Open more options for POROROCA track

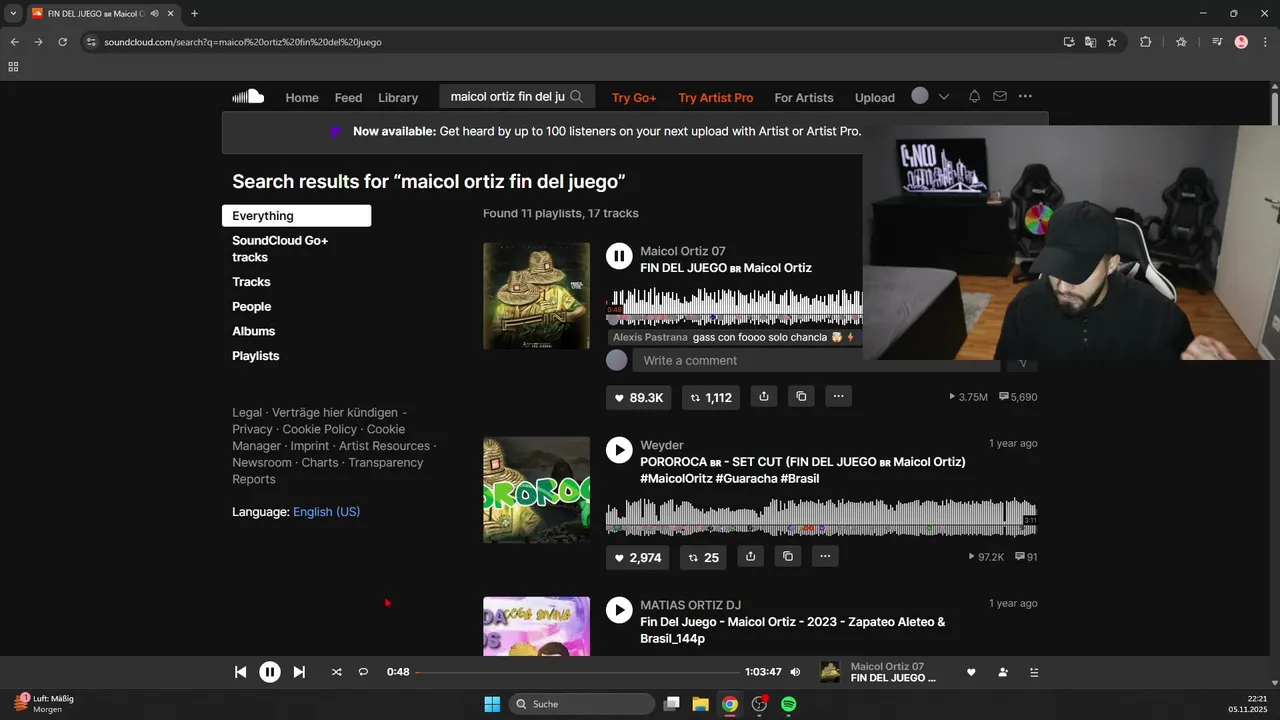[825, 557]
